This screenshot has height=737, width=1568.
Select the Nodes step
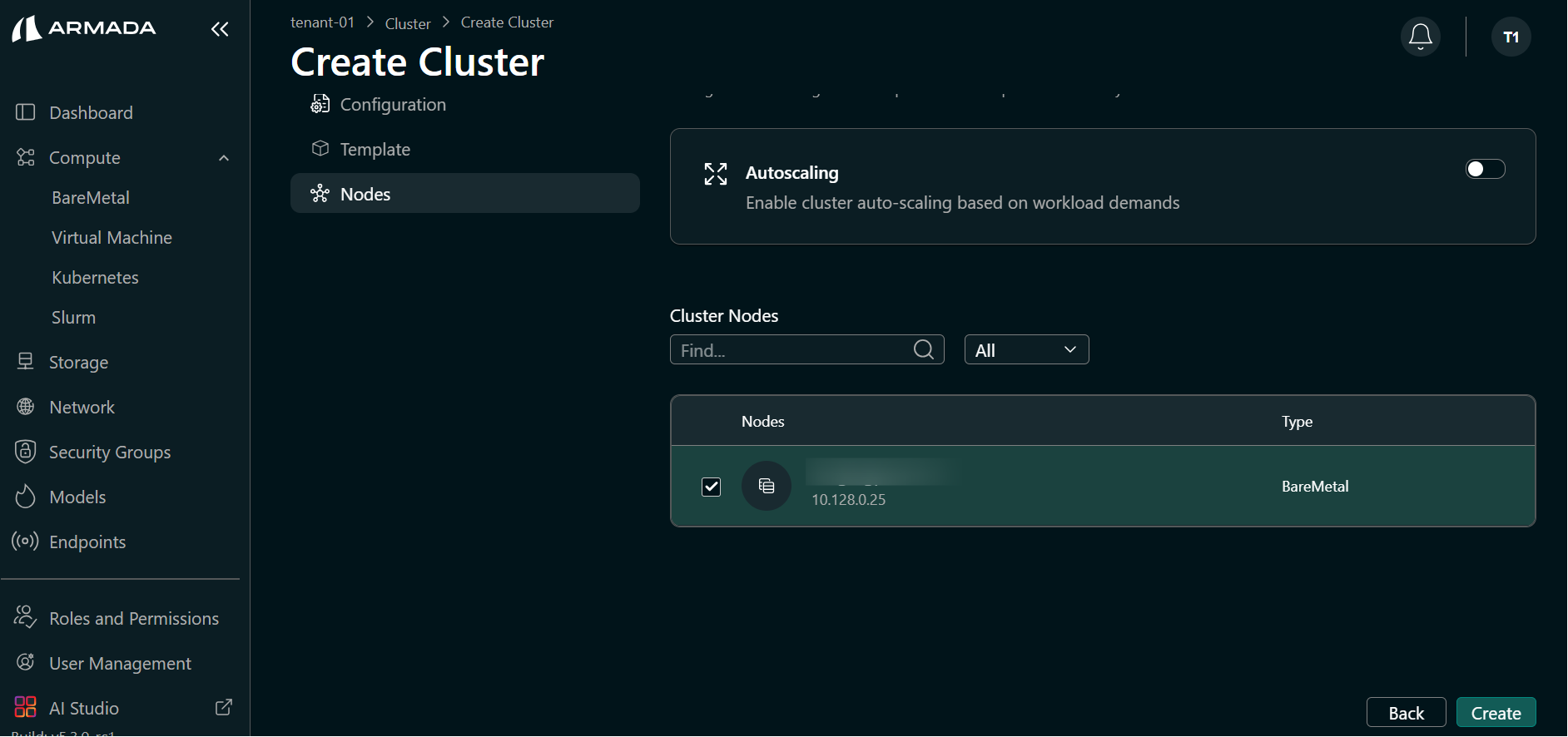[x=464, y=193]
